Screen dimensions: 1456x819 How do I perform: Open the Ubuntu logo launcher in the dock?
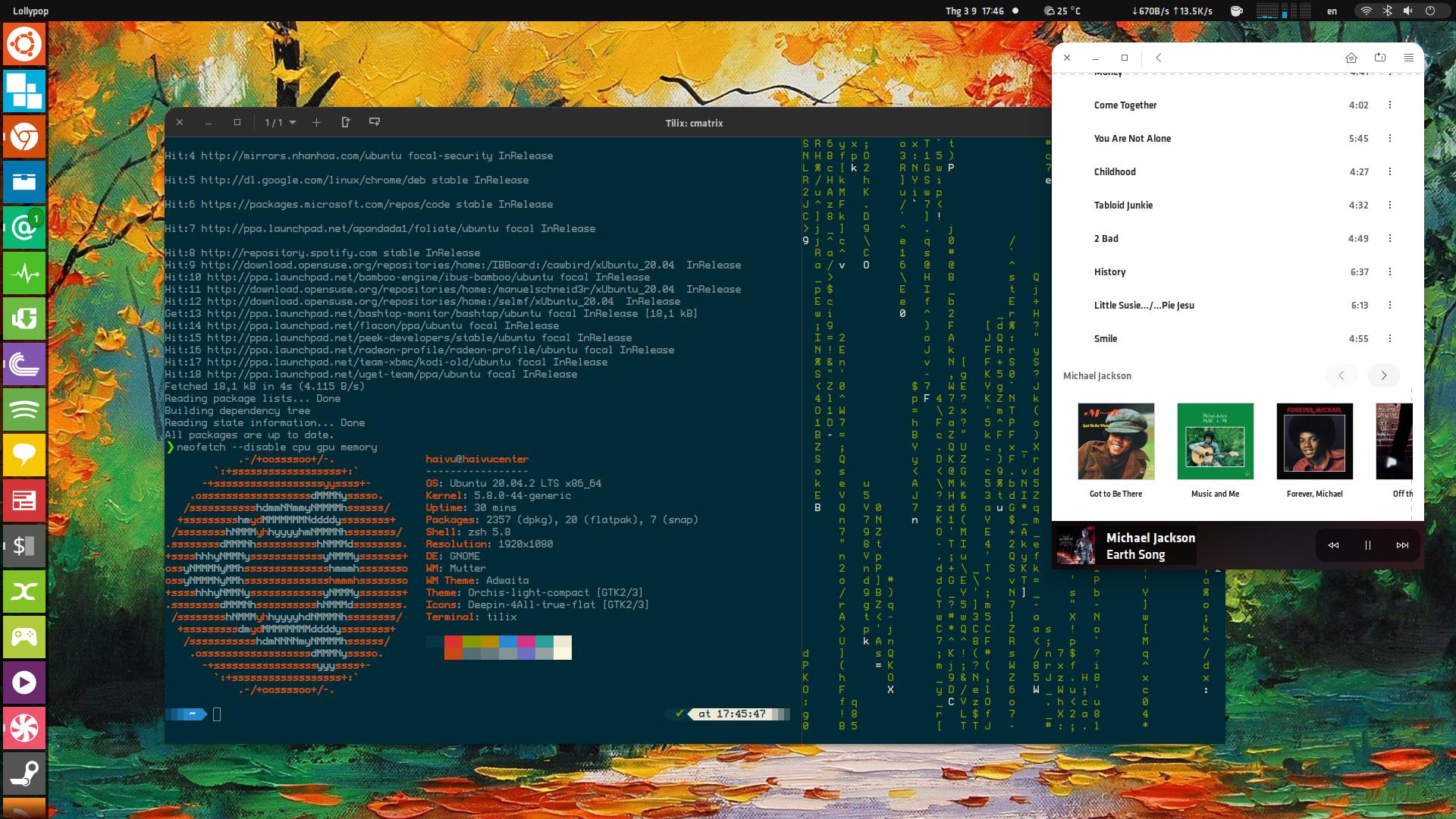tap(24, 45)
